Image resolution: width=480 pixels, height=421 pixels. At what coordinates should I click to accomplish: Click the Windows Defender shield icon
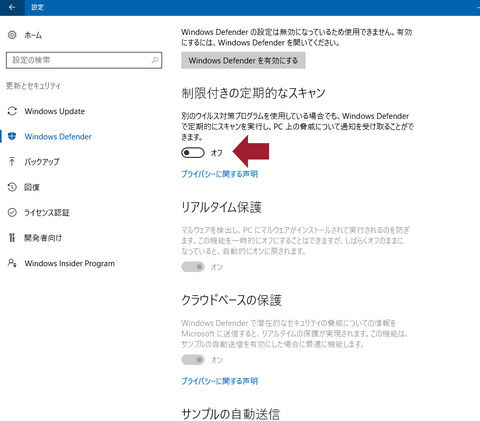(x=12, y=136)
